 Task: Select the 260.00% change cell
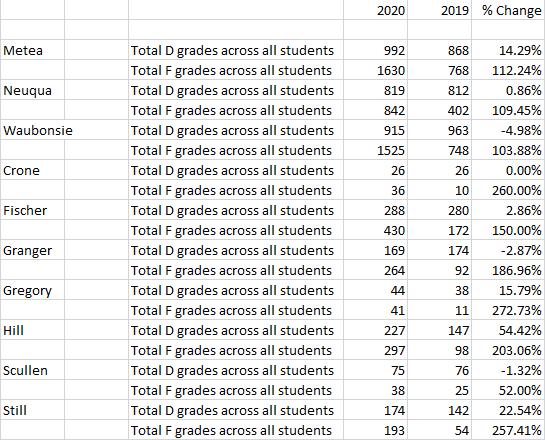point(509,190)
